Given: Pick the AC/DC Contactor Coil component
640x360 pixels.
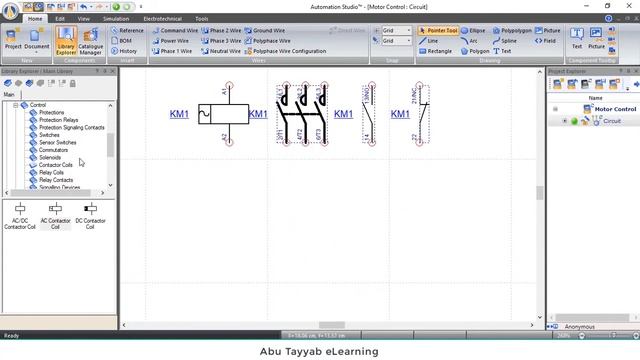Looking at the screenshot, I should tap(20, 216).
